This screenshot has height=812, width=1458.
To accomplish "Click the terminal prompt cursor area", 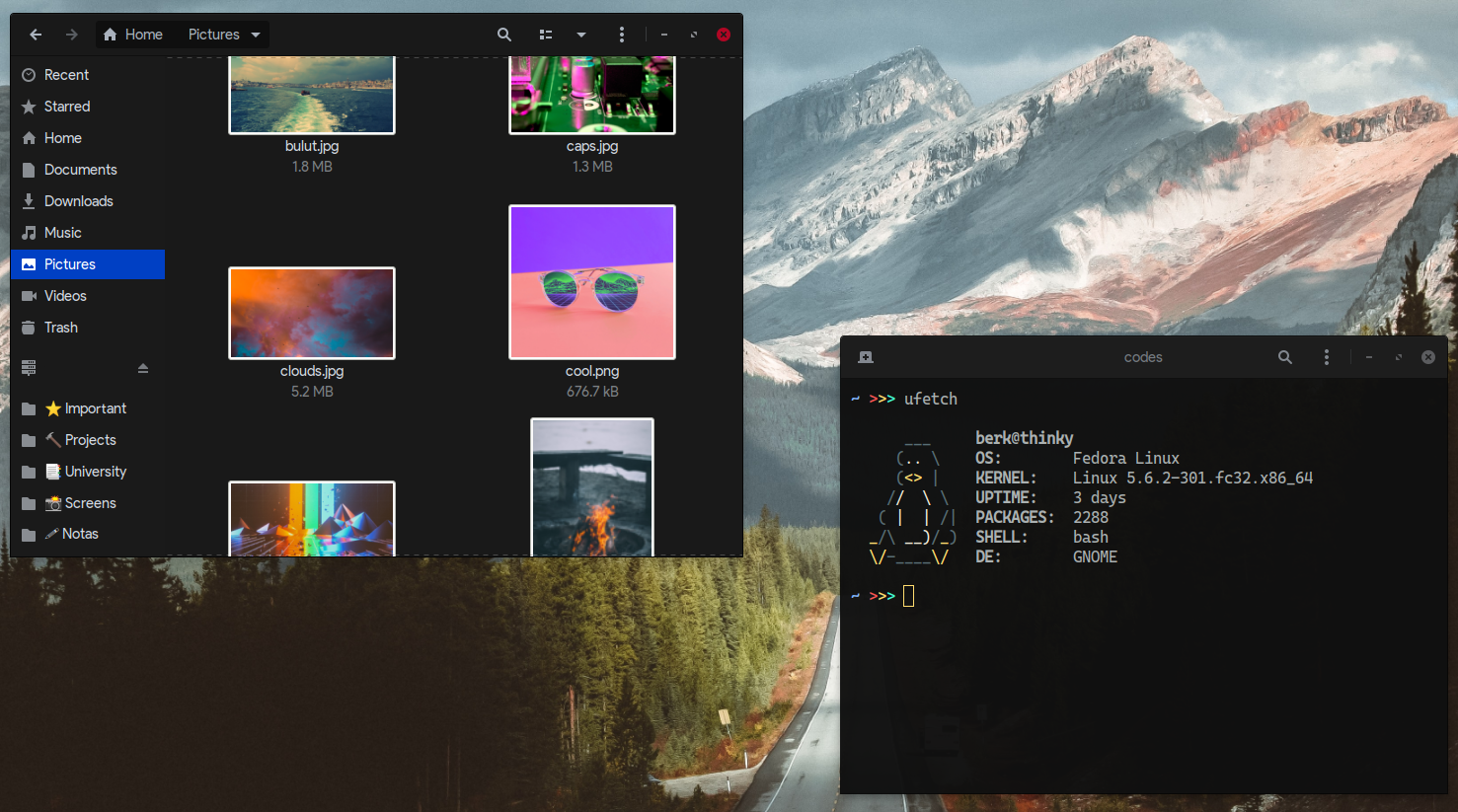I will (908, 596).
